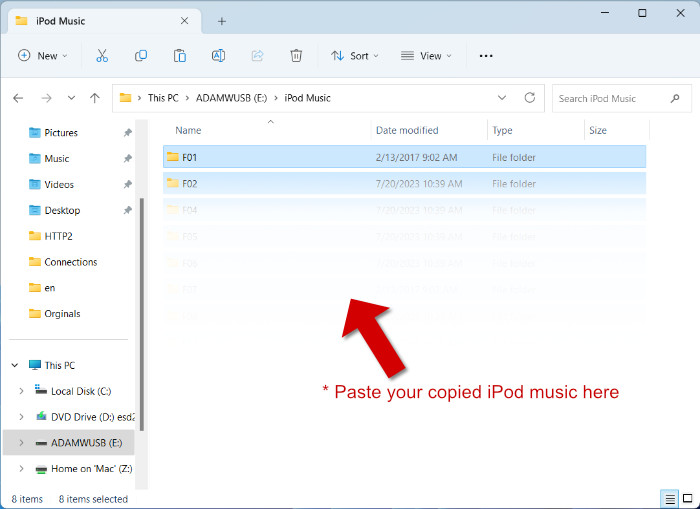Open the New item dropdown
The image size is (700, 509).
[42, 56]
